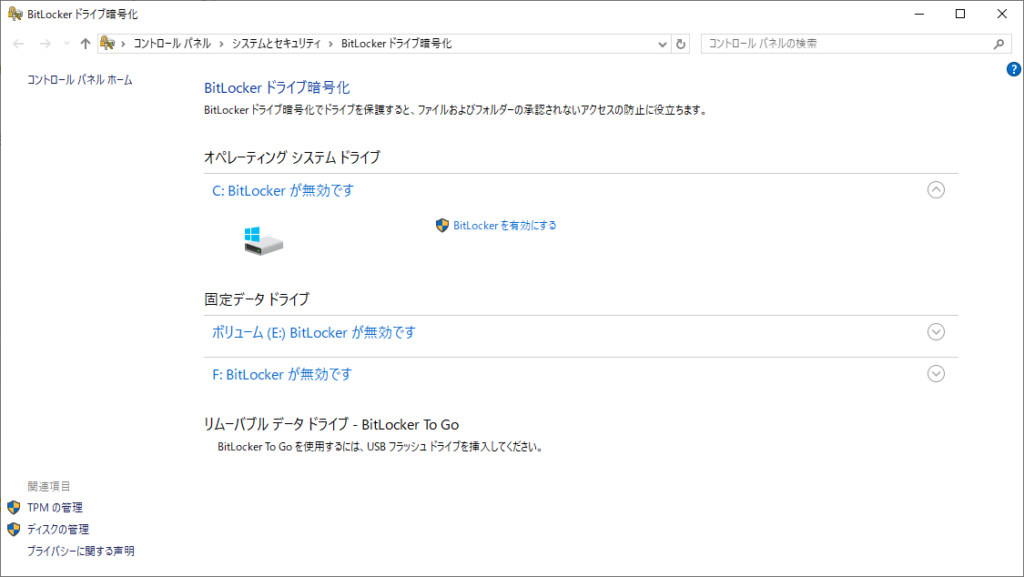This screenshot has height=577, width=1024.
Task: Open TPM の管理 link
Action: 55,507
